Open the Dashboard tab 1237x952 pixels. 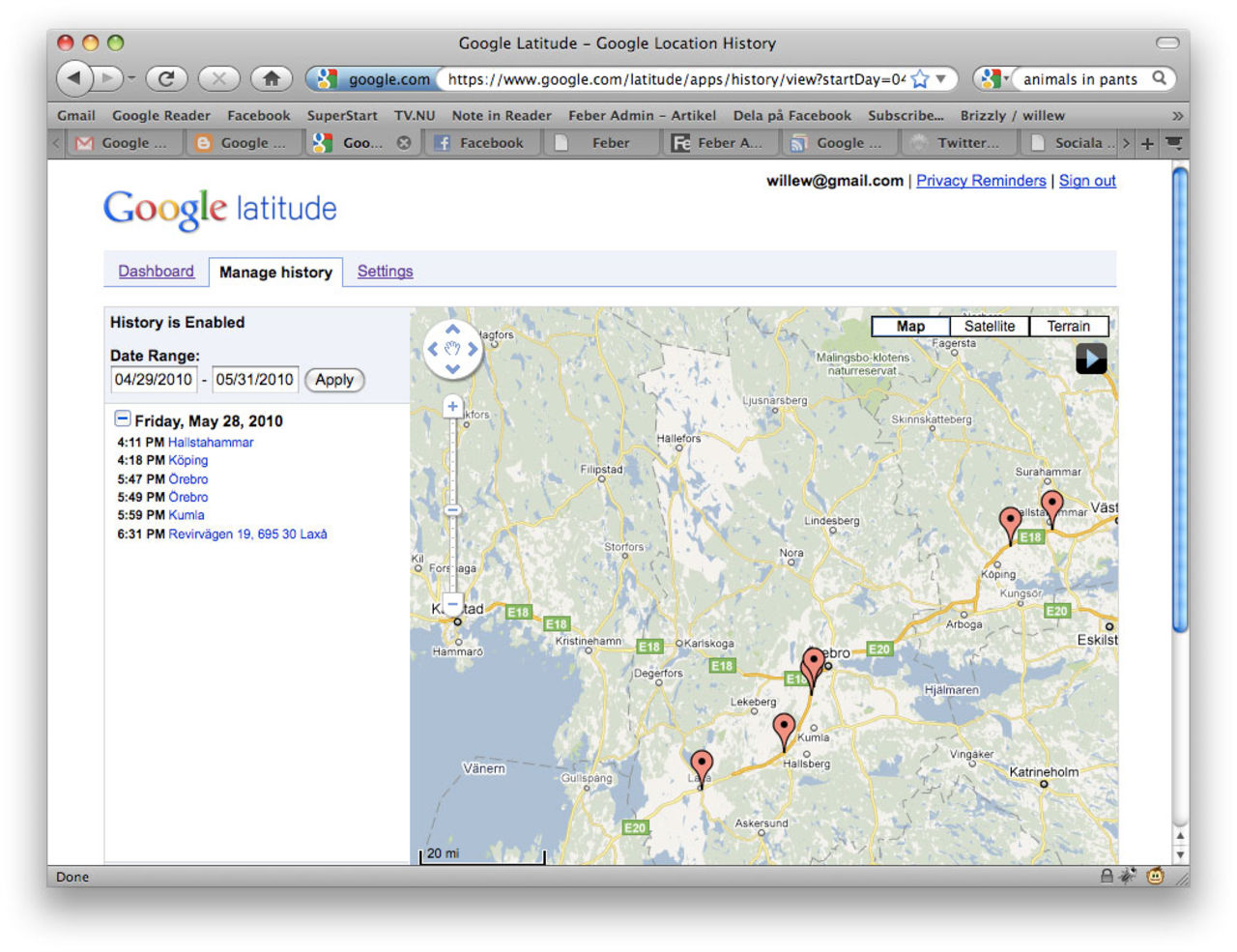point(156,272)
